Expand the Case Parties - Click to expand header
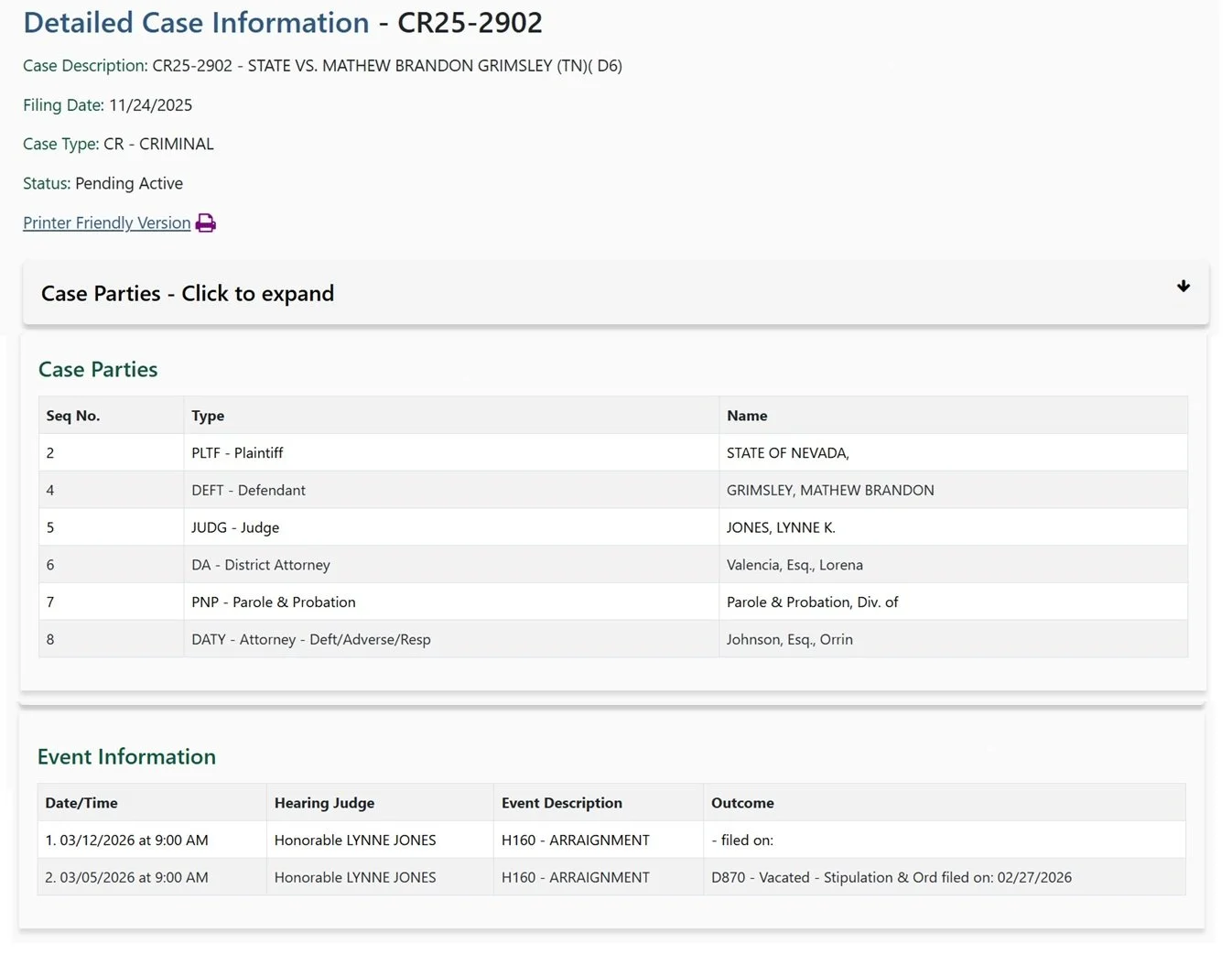1232x954 pixels. [188, 294]
